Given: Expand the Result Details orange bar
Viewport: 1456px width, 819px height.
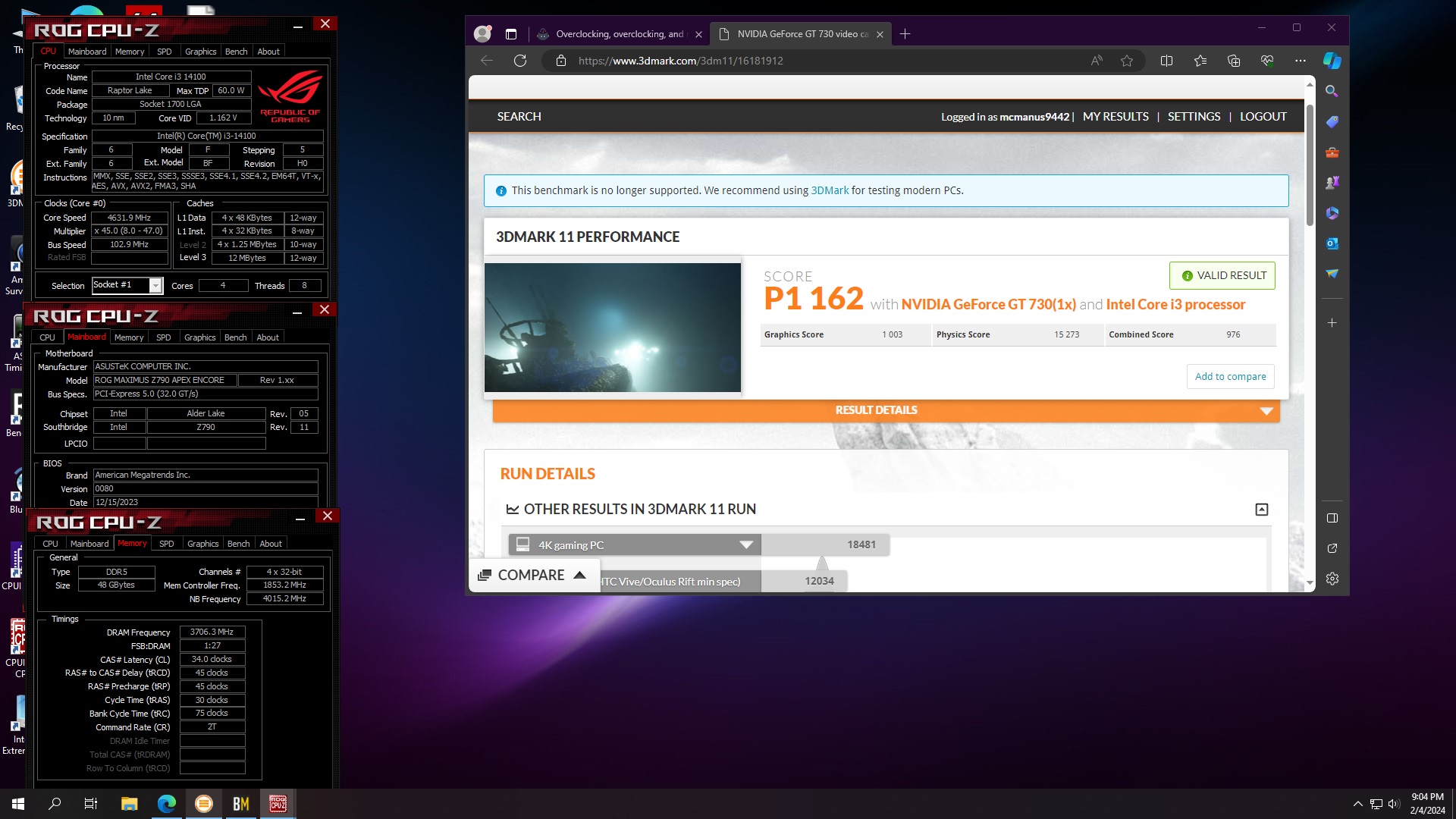Looking at the screenshot, I should coord(886,410).
